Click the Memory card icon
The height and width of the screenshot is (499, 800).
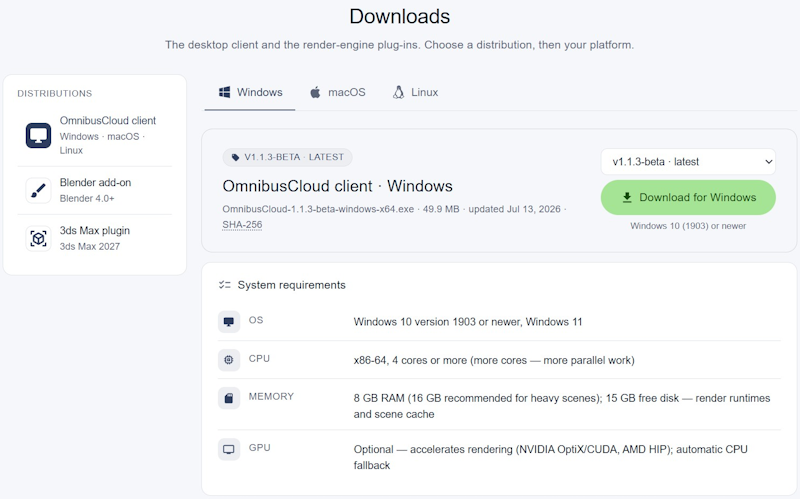click(229, 398)
